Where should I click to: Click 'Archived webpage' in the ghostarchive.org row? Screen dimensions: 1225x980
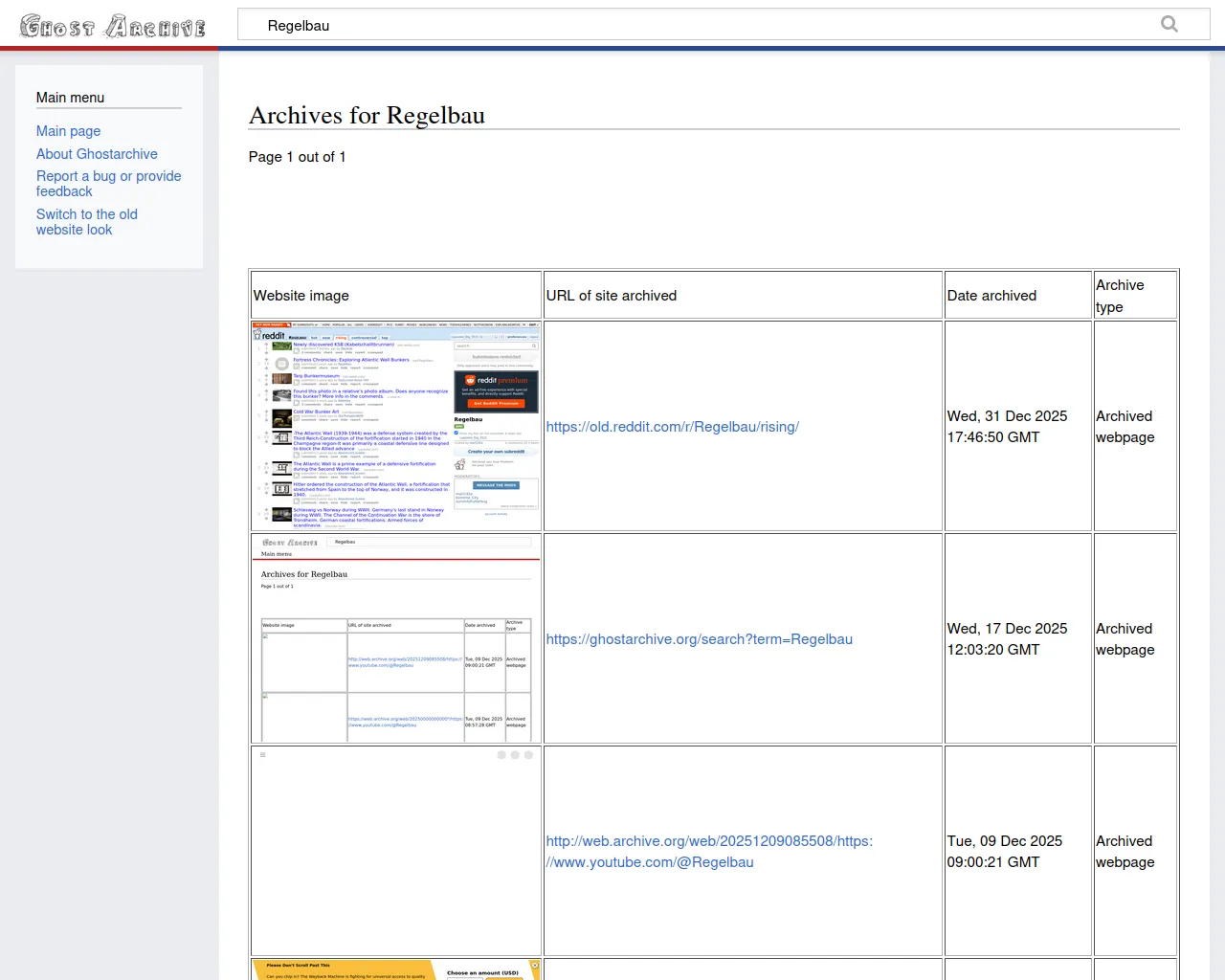click(x=1125, y=639)
